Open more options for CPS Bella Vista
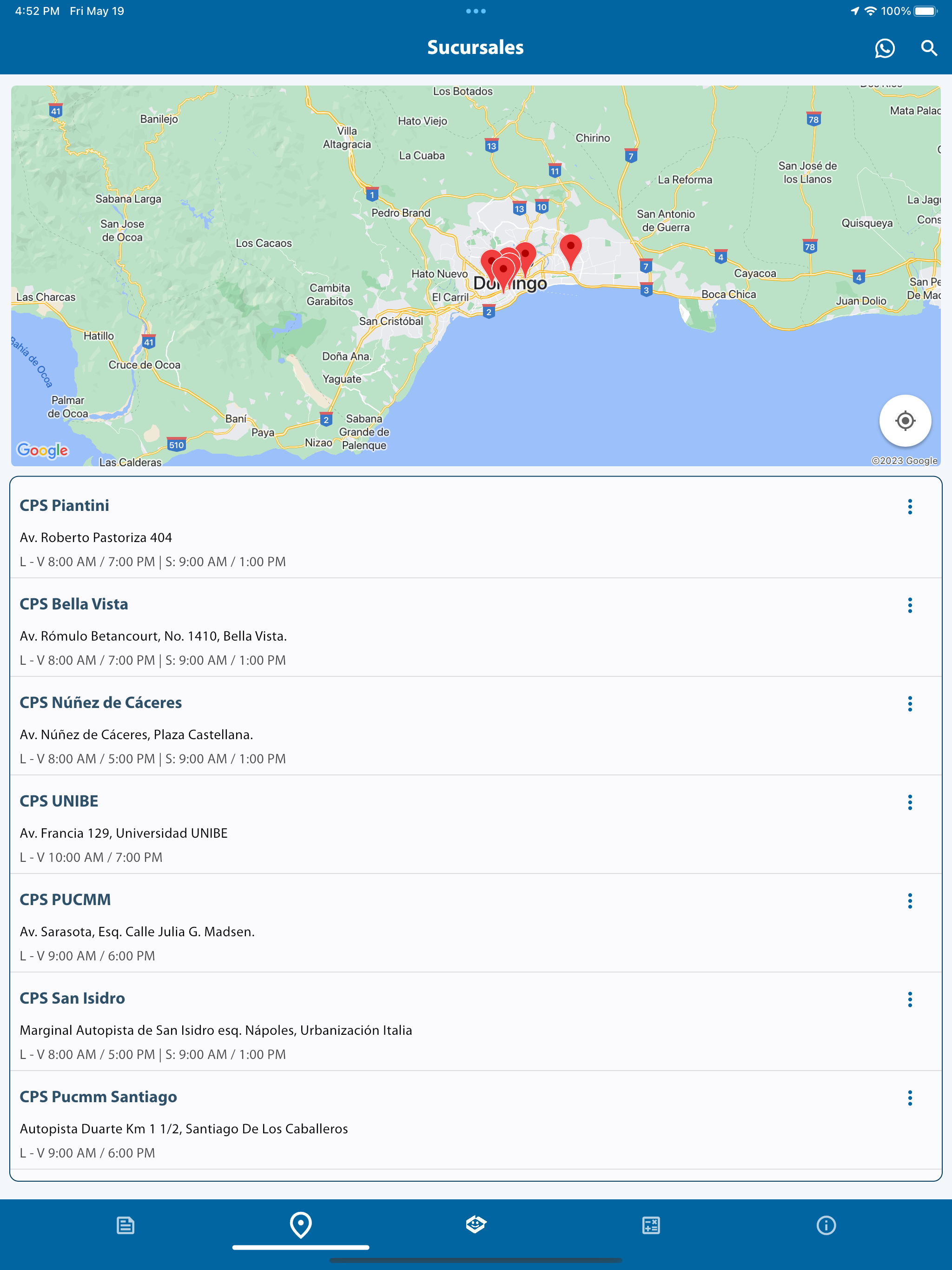Image resolution: width=952 pixels, height=1270 pixels. point(910,605)
